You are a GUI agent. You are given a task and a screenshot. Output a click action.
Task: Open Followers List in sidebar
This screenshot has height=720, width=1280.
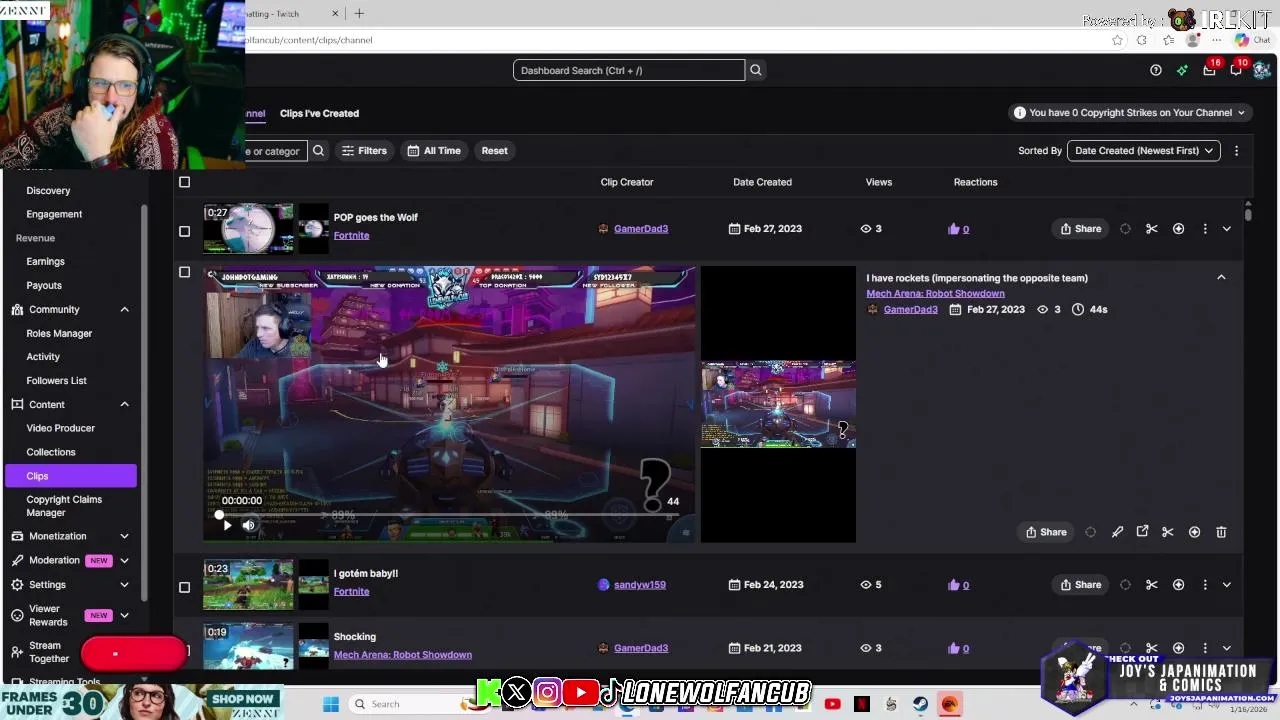point(56,381)
